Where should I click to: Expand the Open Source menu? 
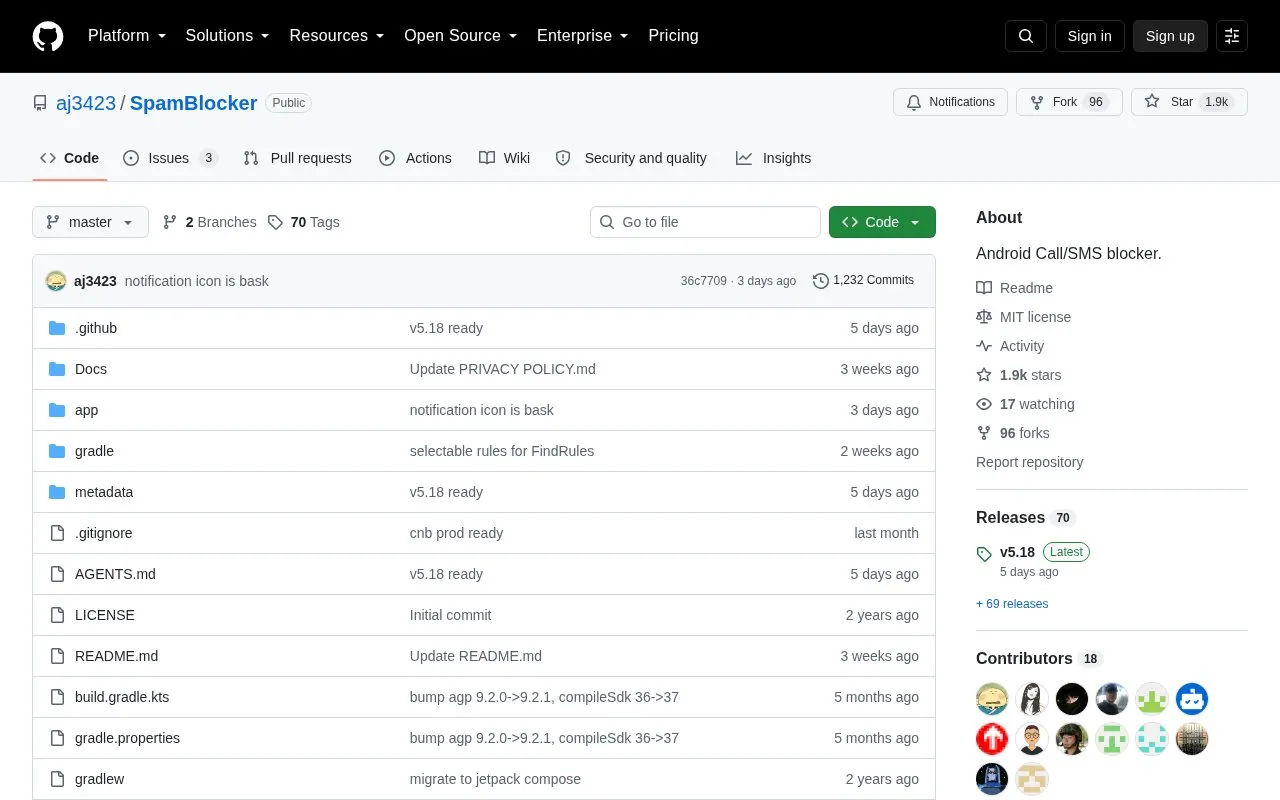click(x=461, y=36)
